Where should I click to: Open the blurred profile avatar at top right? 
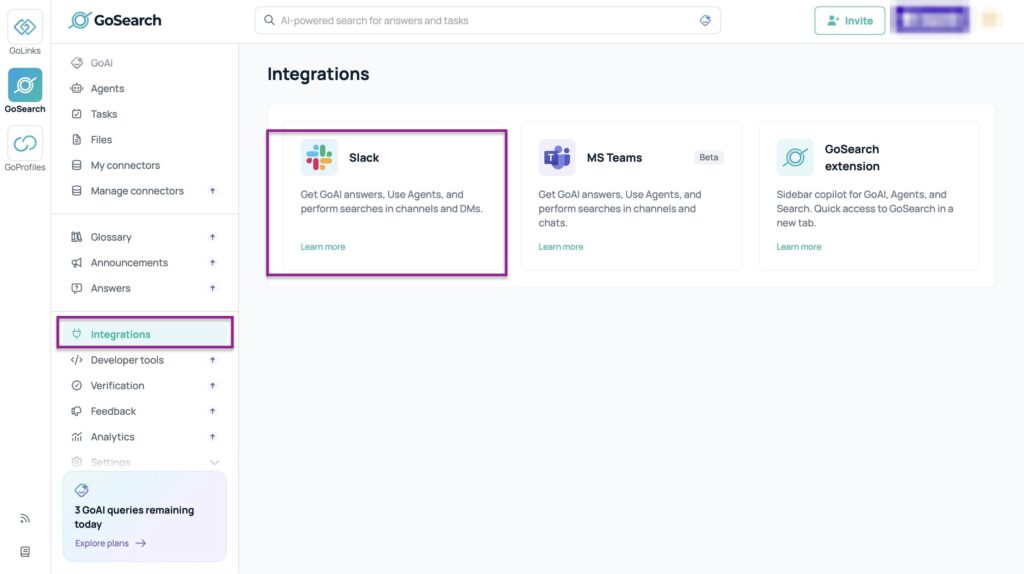(x=991, y=20)
